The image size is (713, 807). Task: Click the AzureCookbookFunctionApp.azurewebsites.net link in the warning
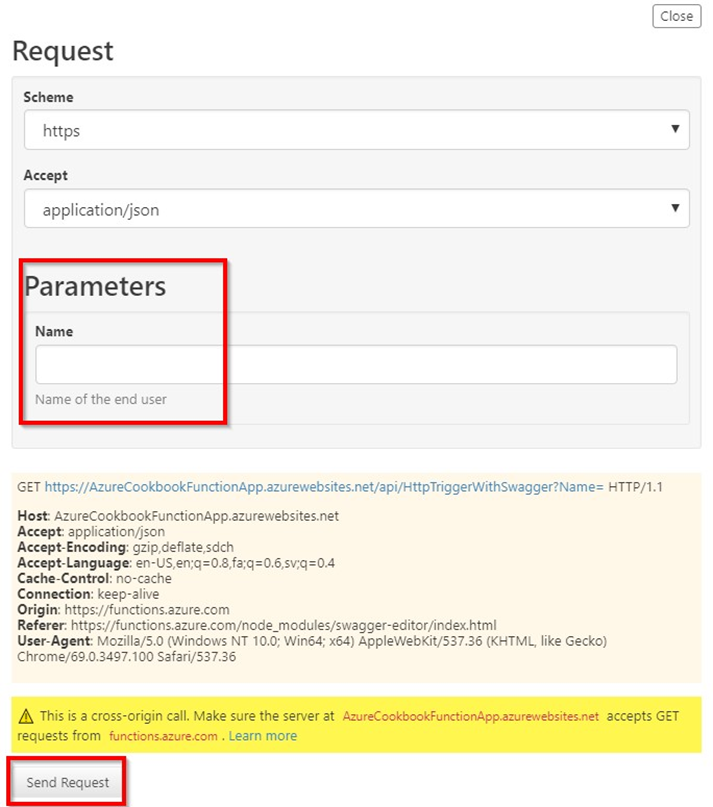470,716
